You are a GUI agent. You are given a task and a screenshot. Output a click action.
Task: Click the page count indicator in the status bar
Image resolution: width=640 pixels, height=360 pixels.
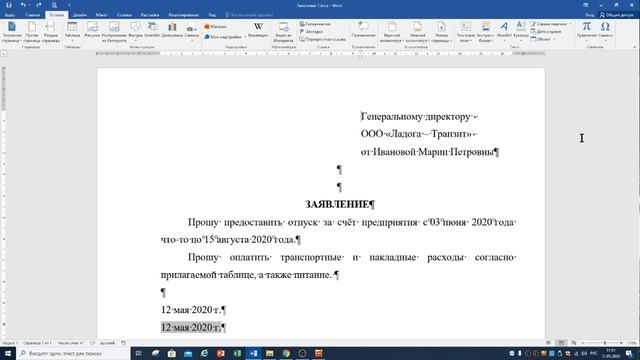37,343
